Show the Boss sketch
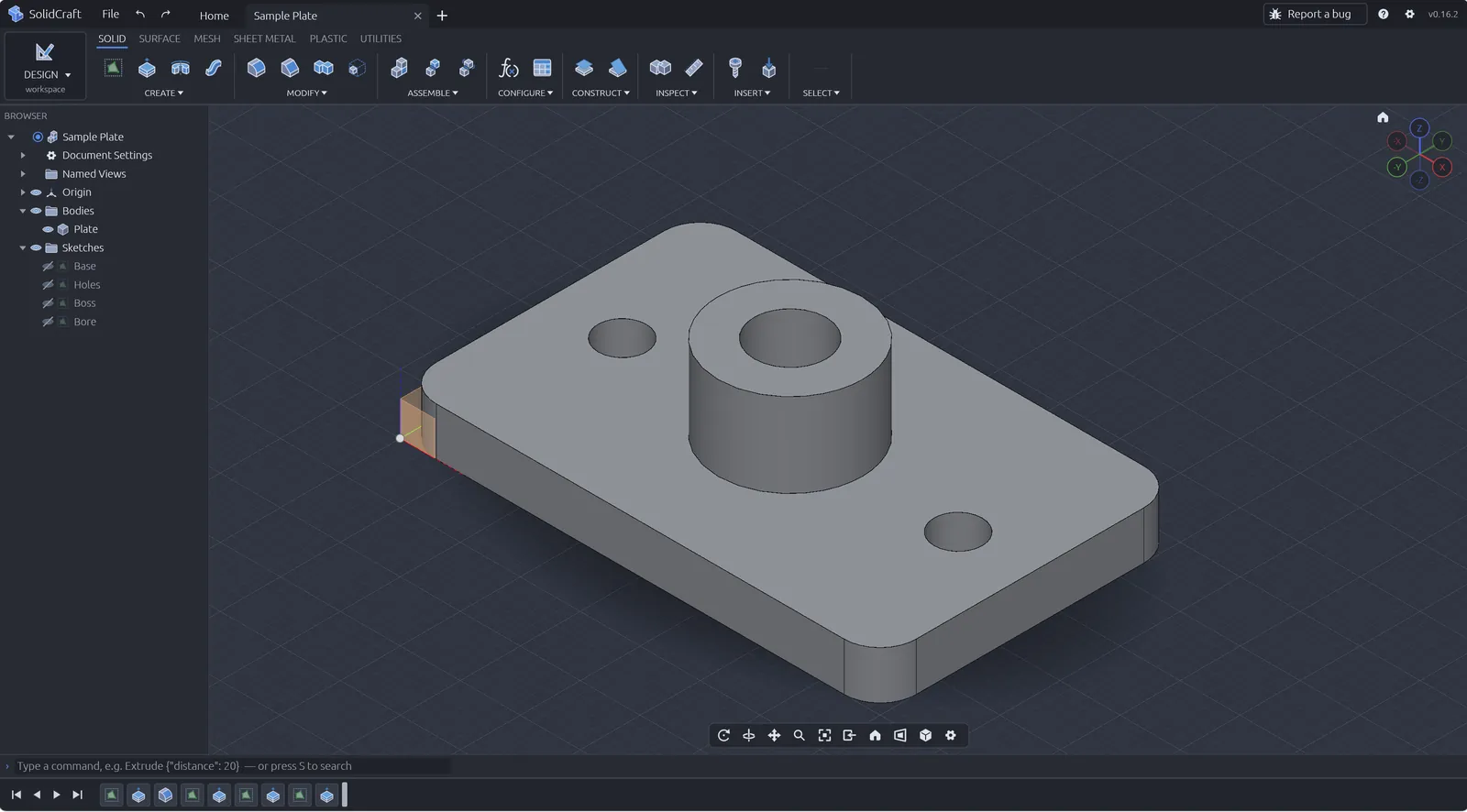 (48, 303)
